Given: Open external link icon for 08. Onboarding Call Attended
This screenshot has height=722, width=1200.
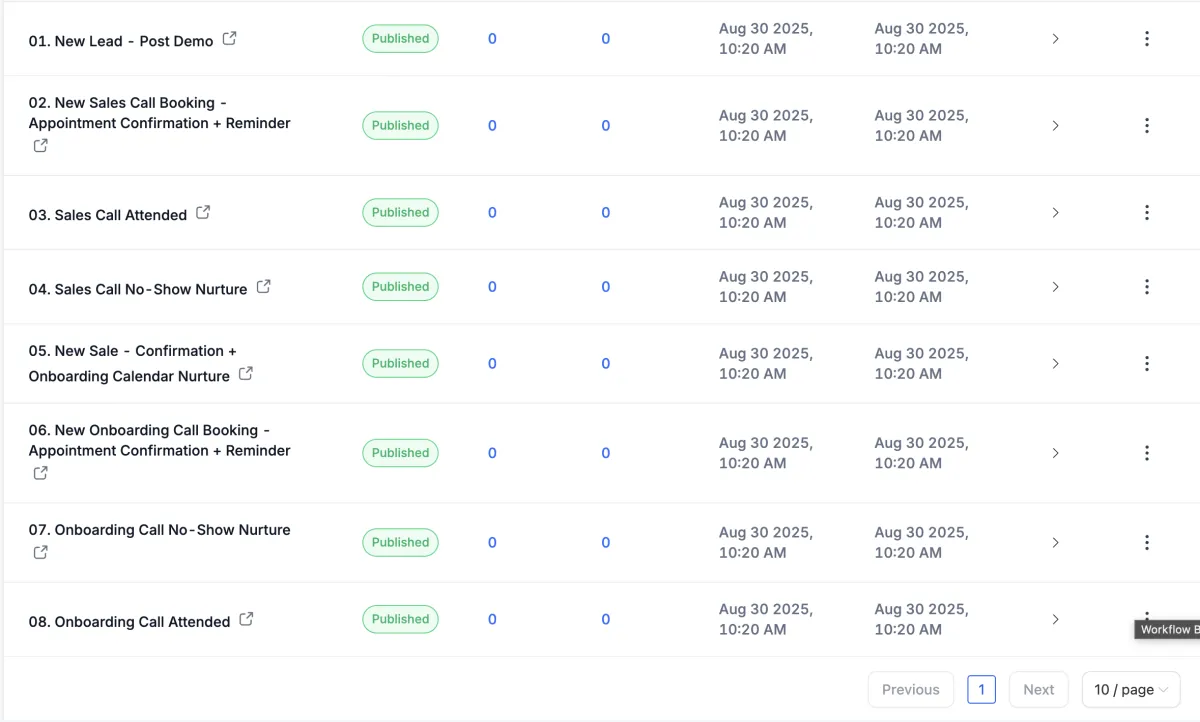Looking at the screenshot, I should point(246,620).
